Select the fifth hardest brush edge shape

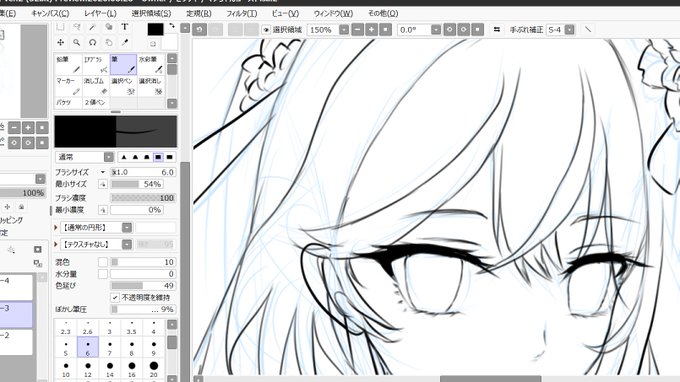pyautogui.click(x=170, y=157)
